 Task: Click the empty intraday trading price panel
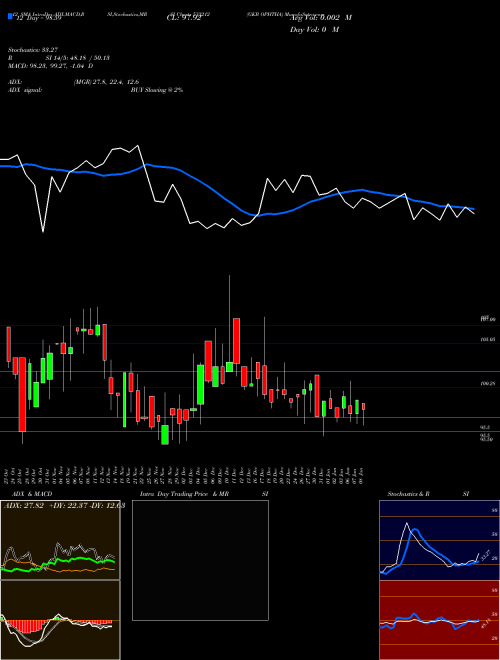200,560
